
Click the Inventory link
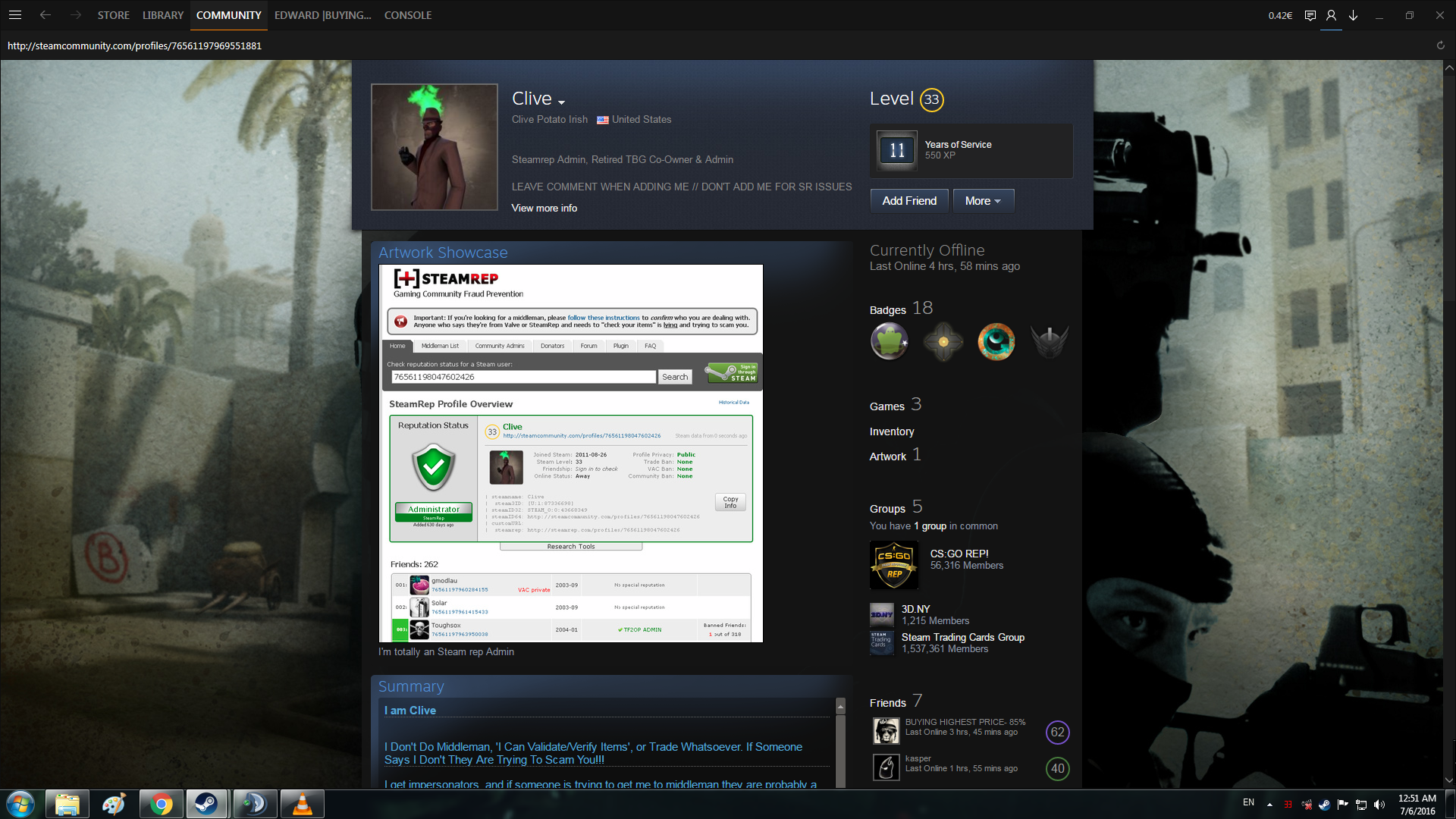[892, 431]
